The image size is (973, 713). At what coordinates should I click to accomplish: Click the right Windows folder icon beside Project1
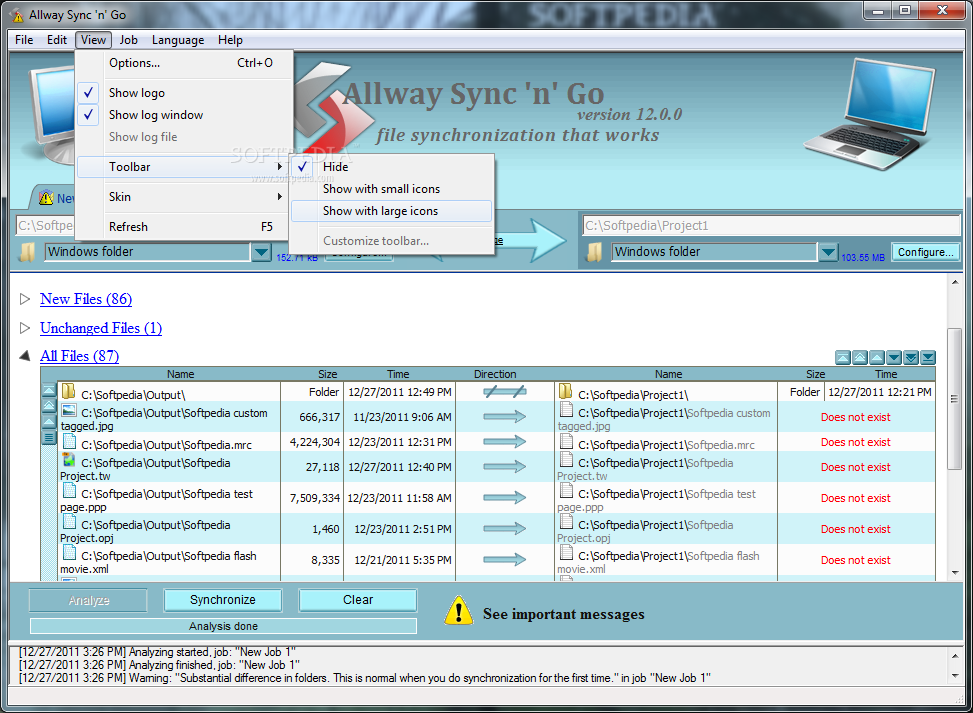[x=594, y=252]
